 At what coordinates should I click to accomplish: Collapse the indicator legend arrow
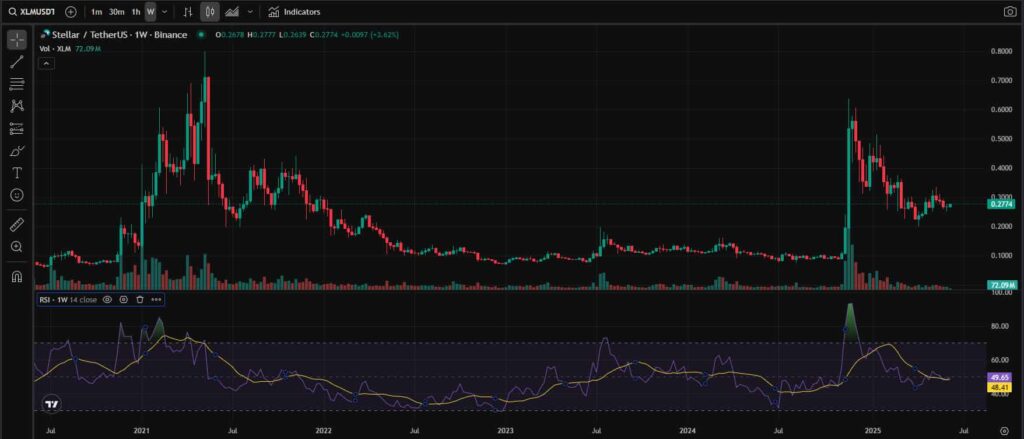(x=46, y=63)
